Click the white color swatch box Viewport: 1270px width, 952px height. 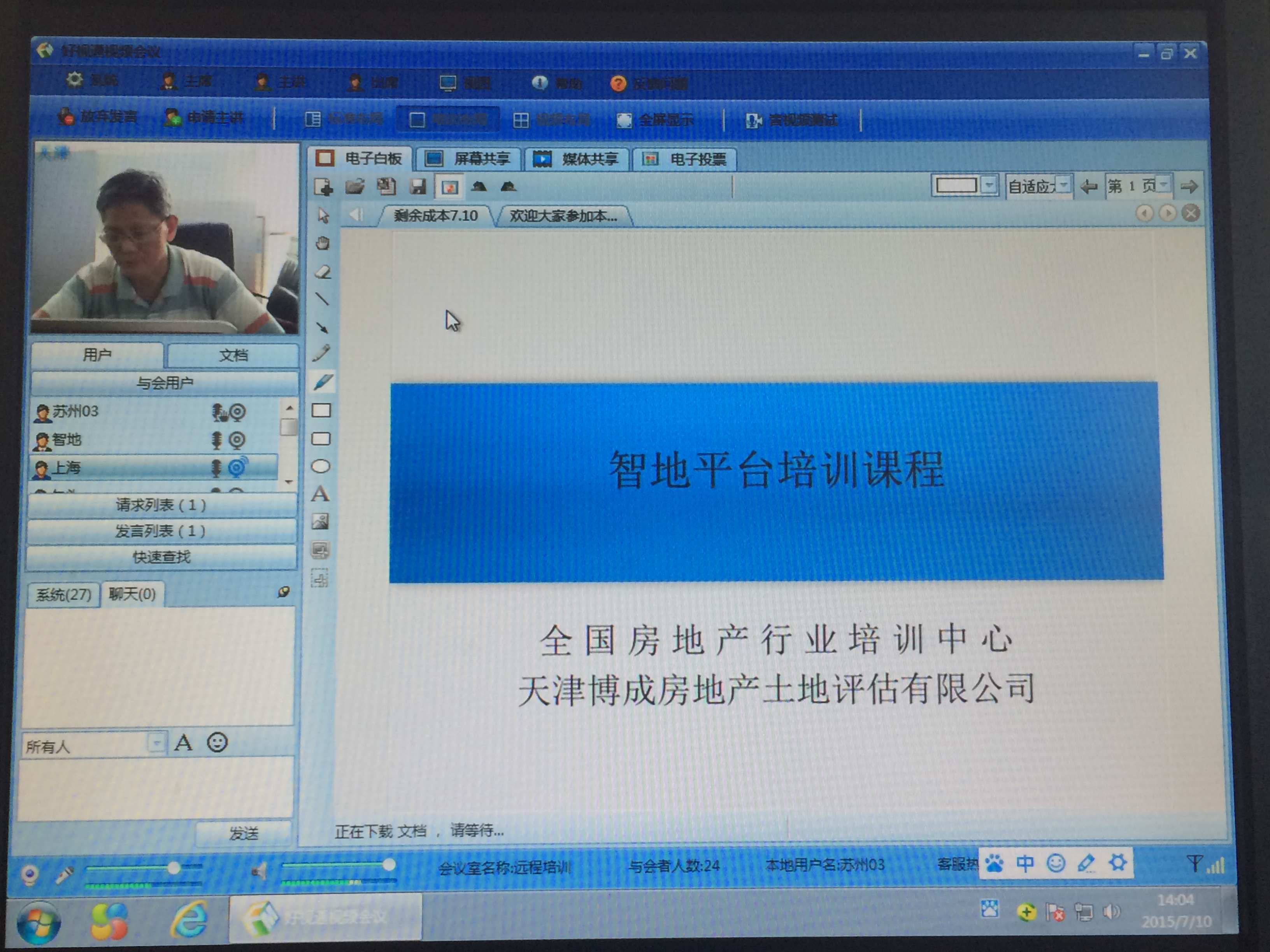(x=956, y=185)
